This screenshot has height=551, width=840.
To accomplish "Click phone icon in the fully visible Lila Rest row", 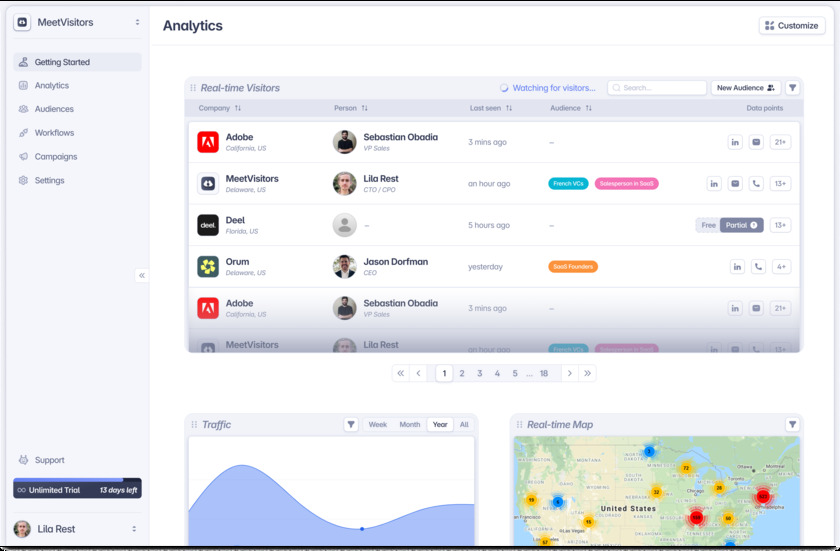I will pos(756,184).
